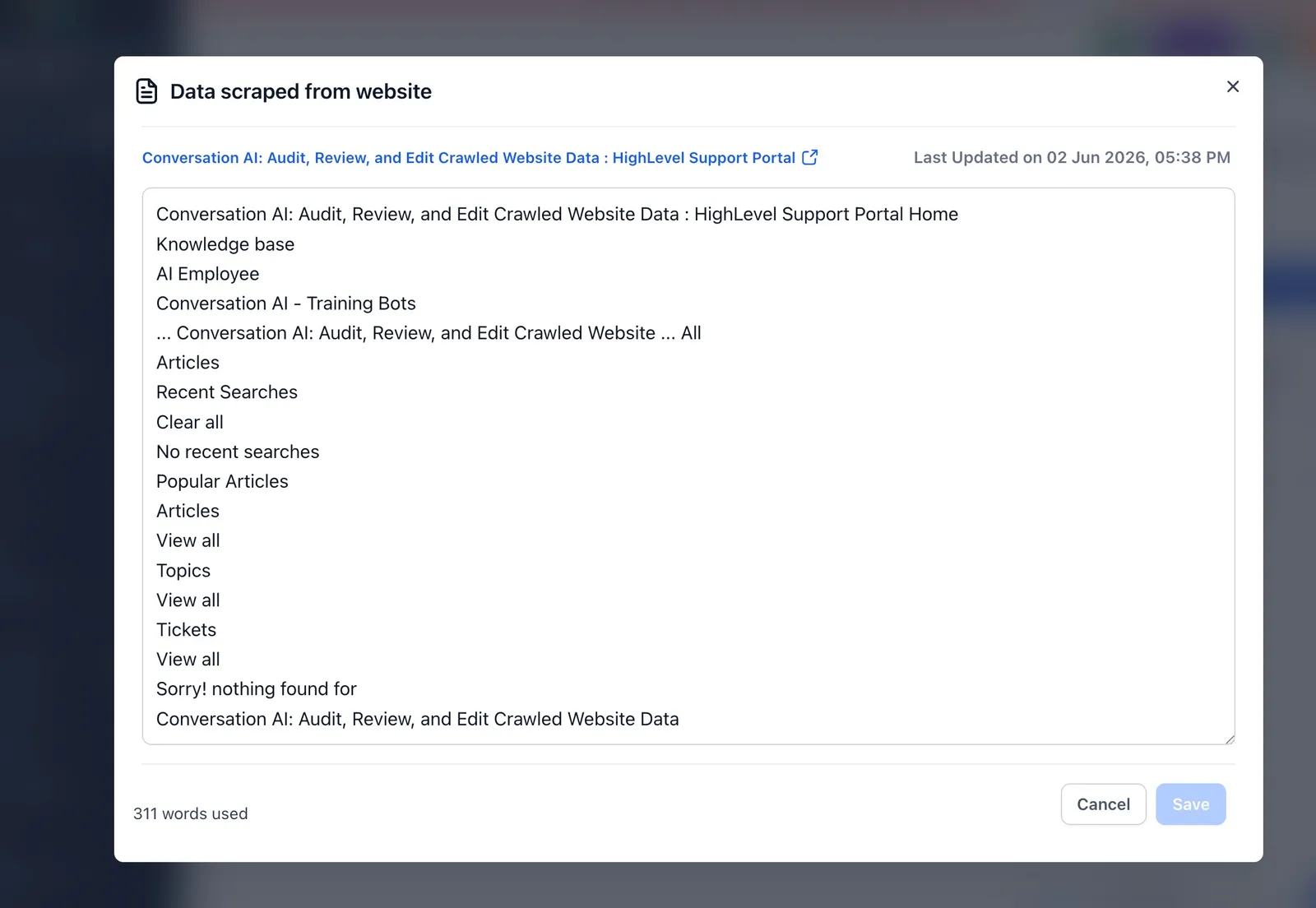Screen dimensions: 1316x908
Task: Click the AI Employee text line
Action: tap(207, 274)
